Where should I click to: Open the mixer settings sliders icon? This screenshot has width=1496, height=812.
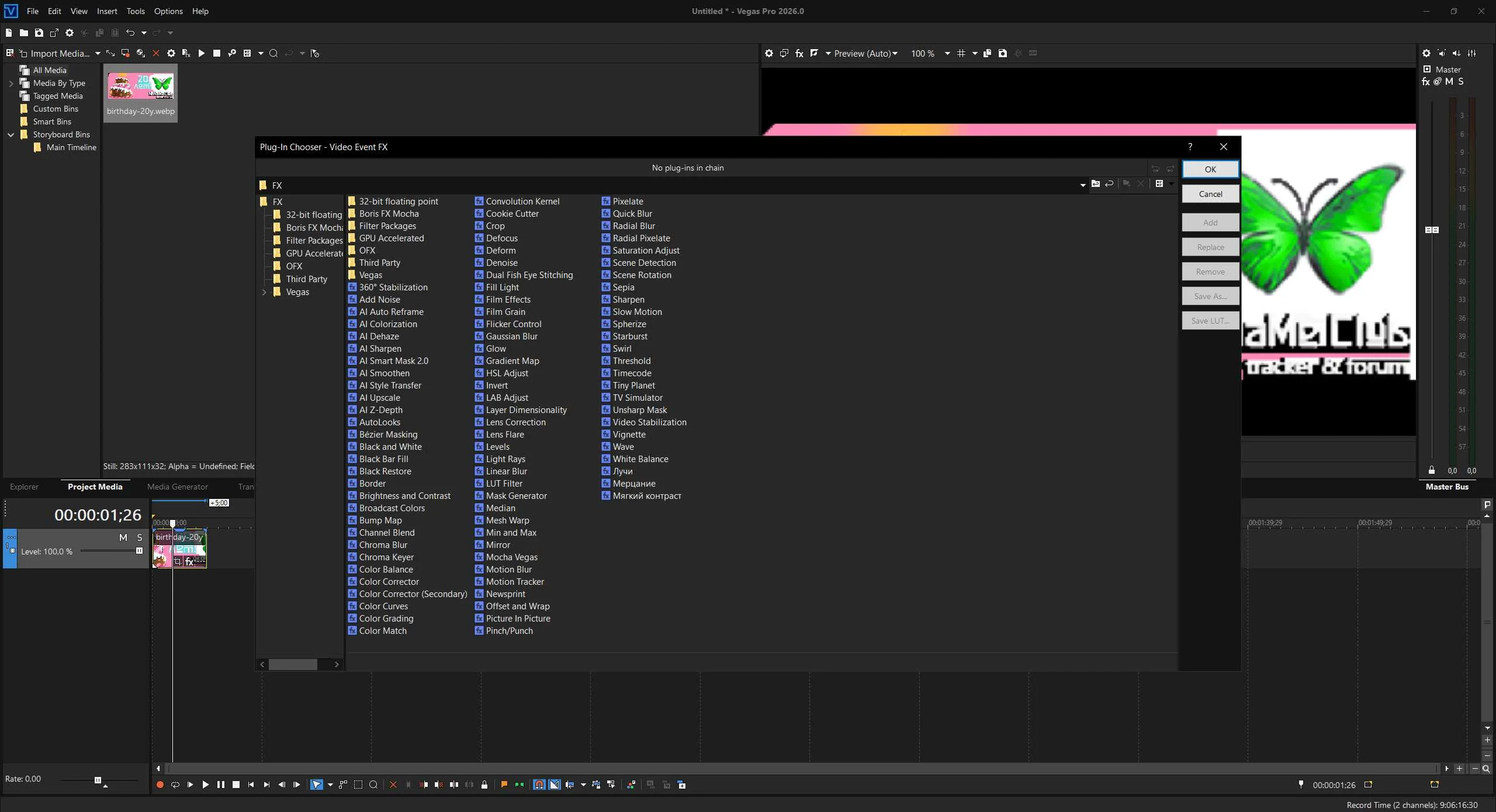click(1472, 53)
